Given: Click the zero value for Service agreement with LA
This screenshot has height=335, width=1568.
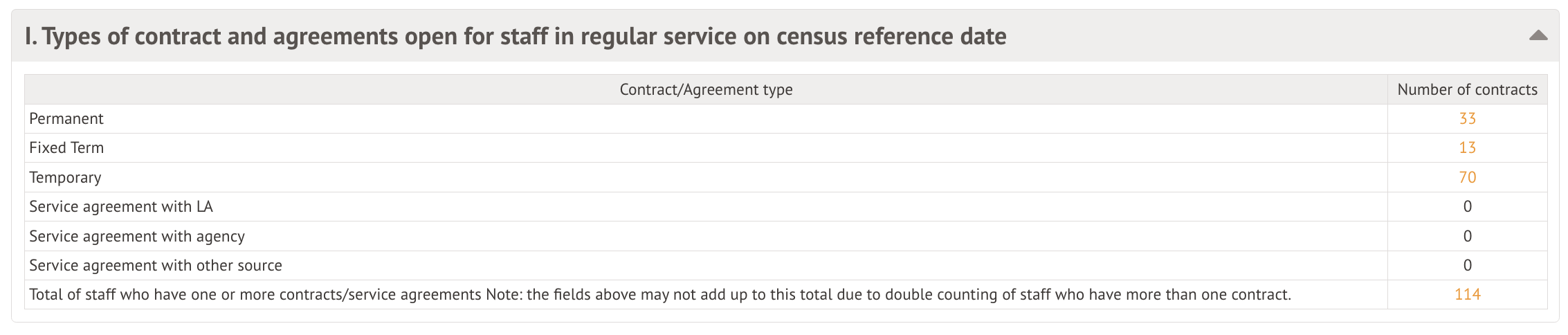Looking at the screenshot, I should point(1467,207).
